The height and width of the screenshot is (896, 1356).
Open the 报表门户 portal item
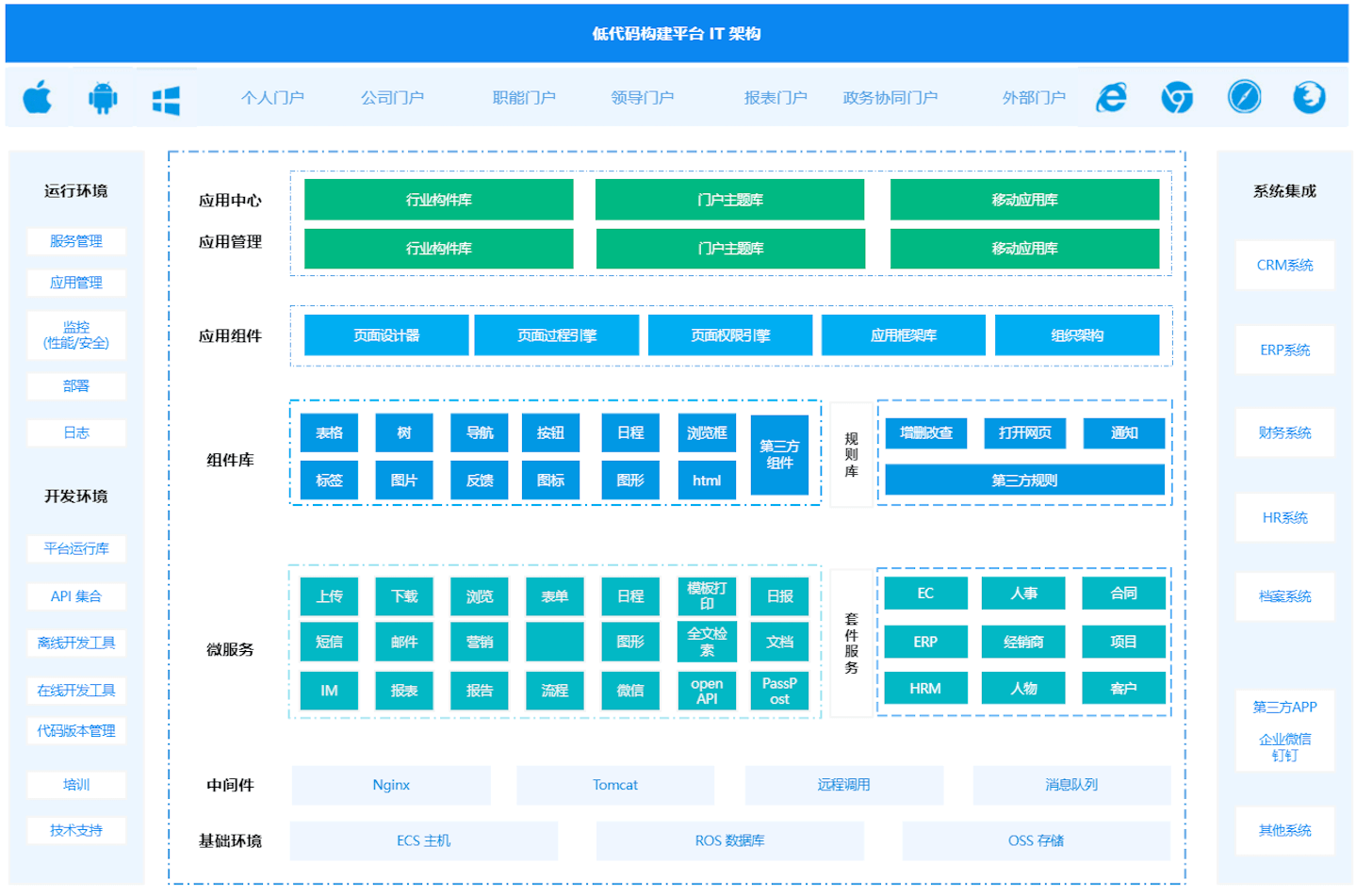776,98
